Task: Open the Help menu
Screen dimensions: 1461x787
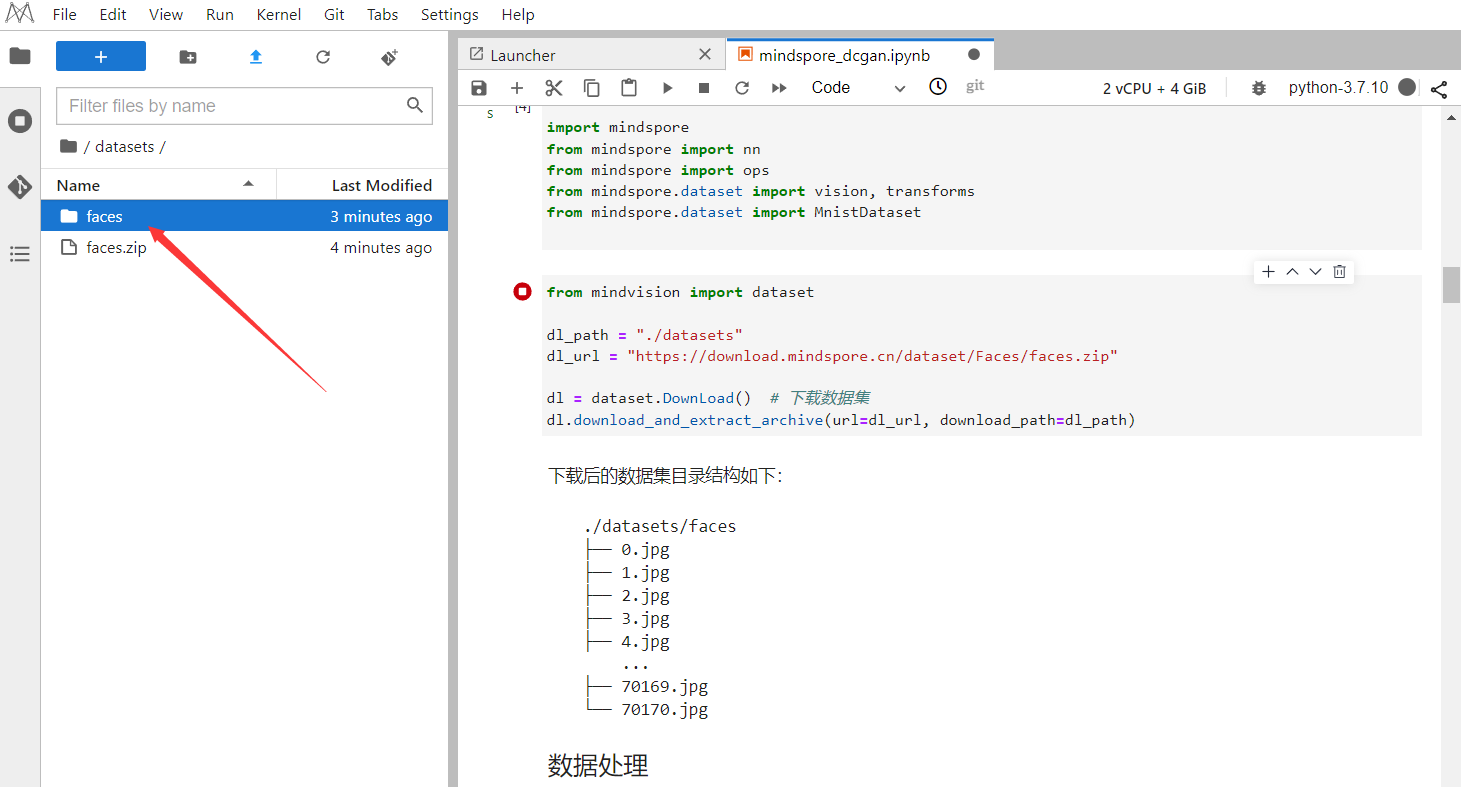Action: pos(518,15)
